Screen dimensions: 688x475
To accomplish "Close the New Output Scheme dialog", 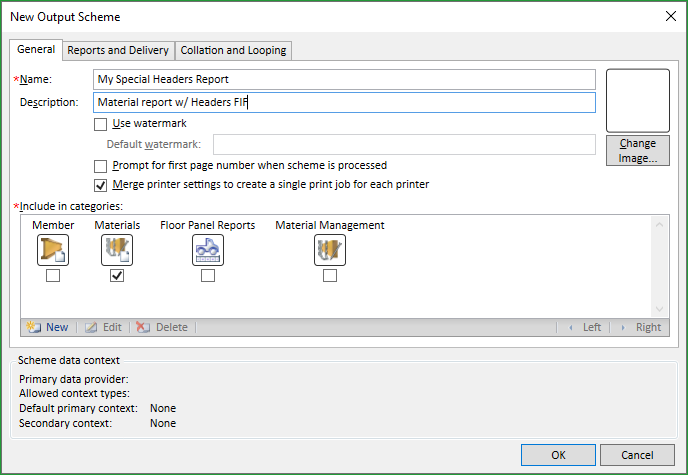I will pyautogui.click(x=670, y=16).
